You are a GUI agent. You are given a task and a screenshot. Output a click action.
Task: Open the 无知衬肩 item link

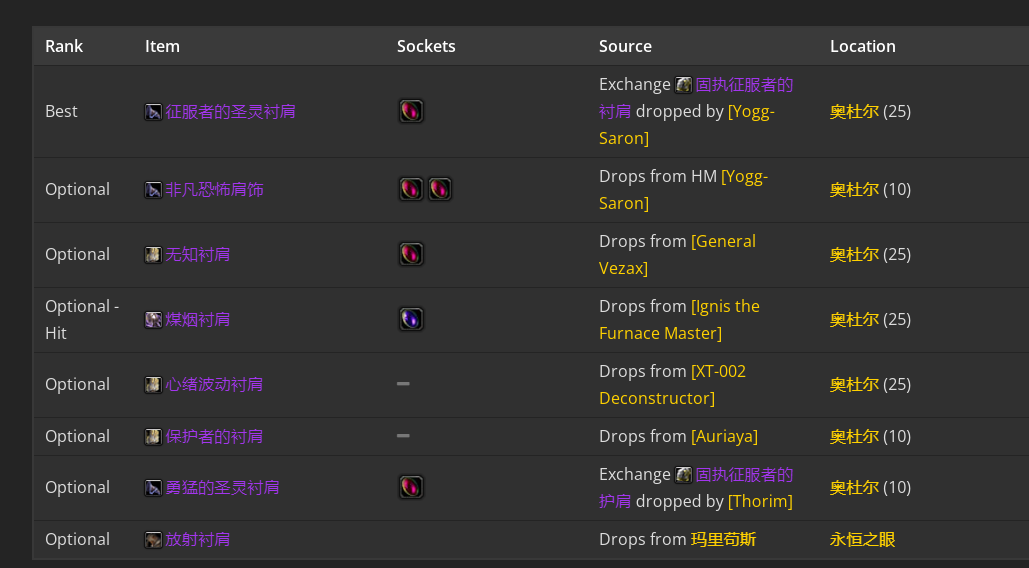point(198,255)
